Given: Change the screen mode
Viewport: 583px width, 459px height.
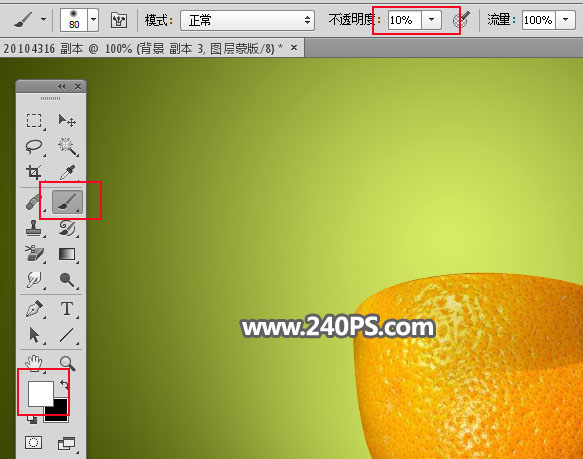Looking at the screenshot, I should tap(67, 443).
